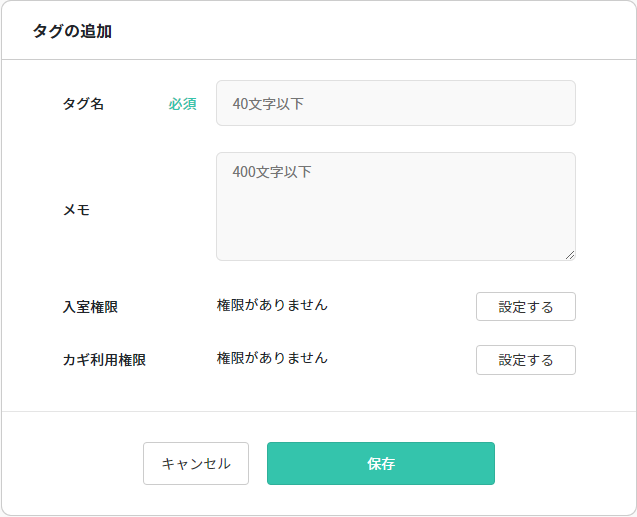
Task: Click 設定する button for カギ利用権限
Action: point(525,360)
